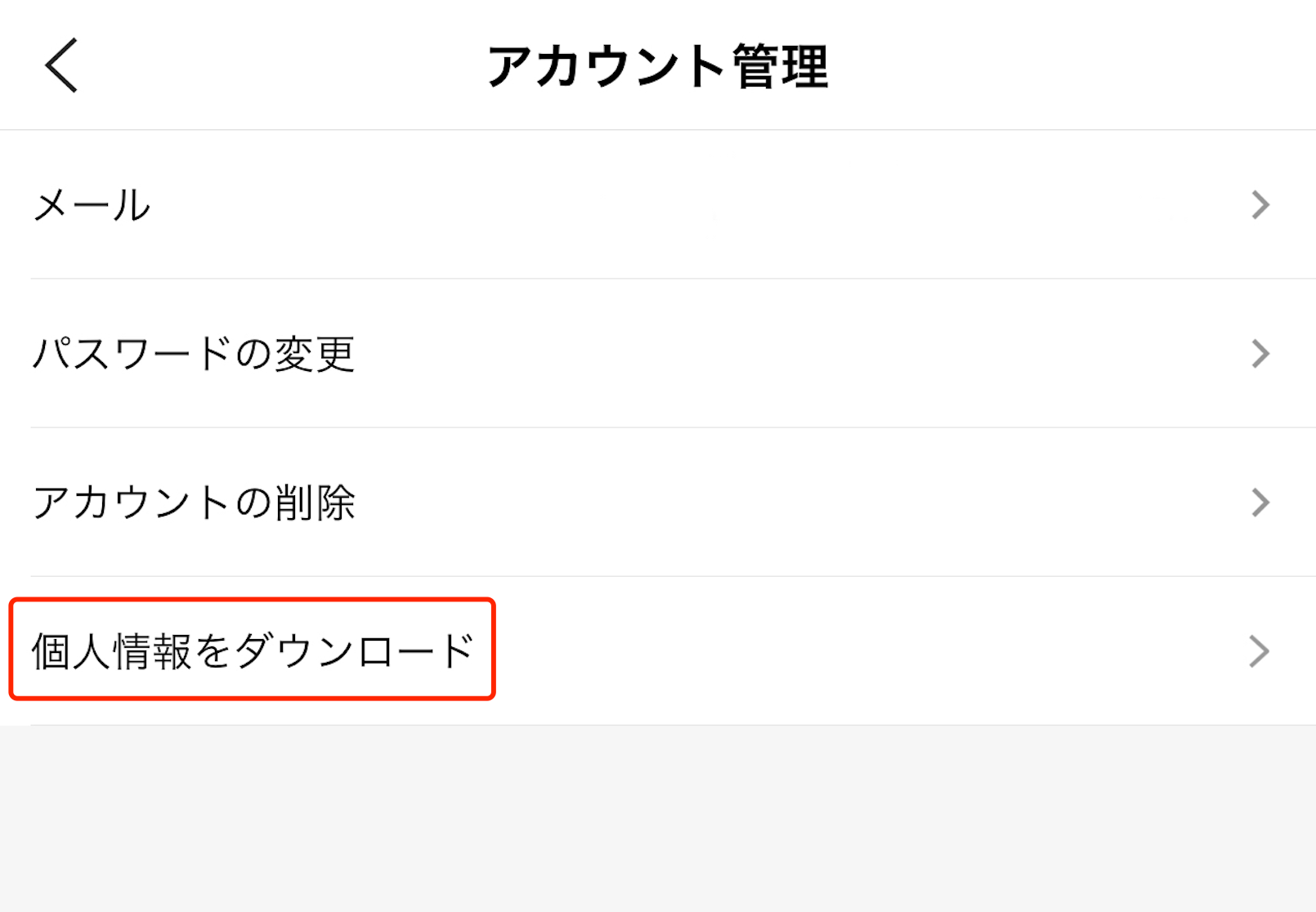Click the header space right of アカウント管理
Screen dimensions: 1316x912
pos(1063,65)
